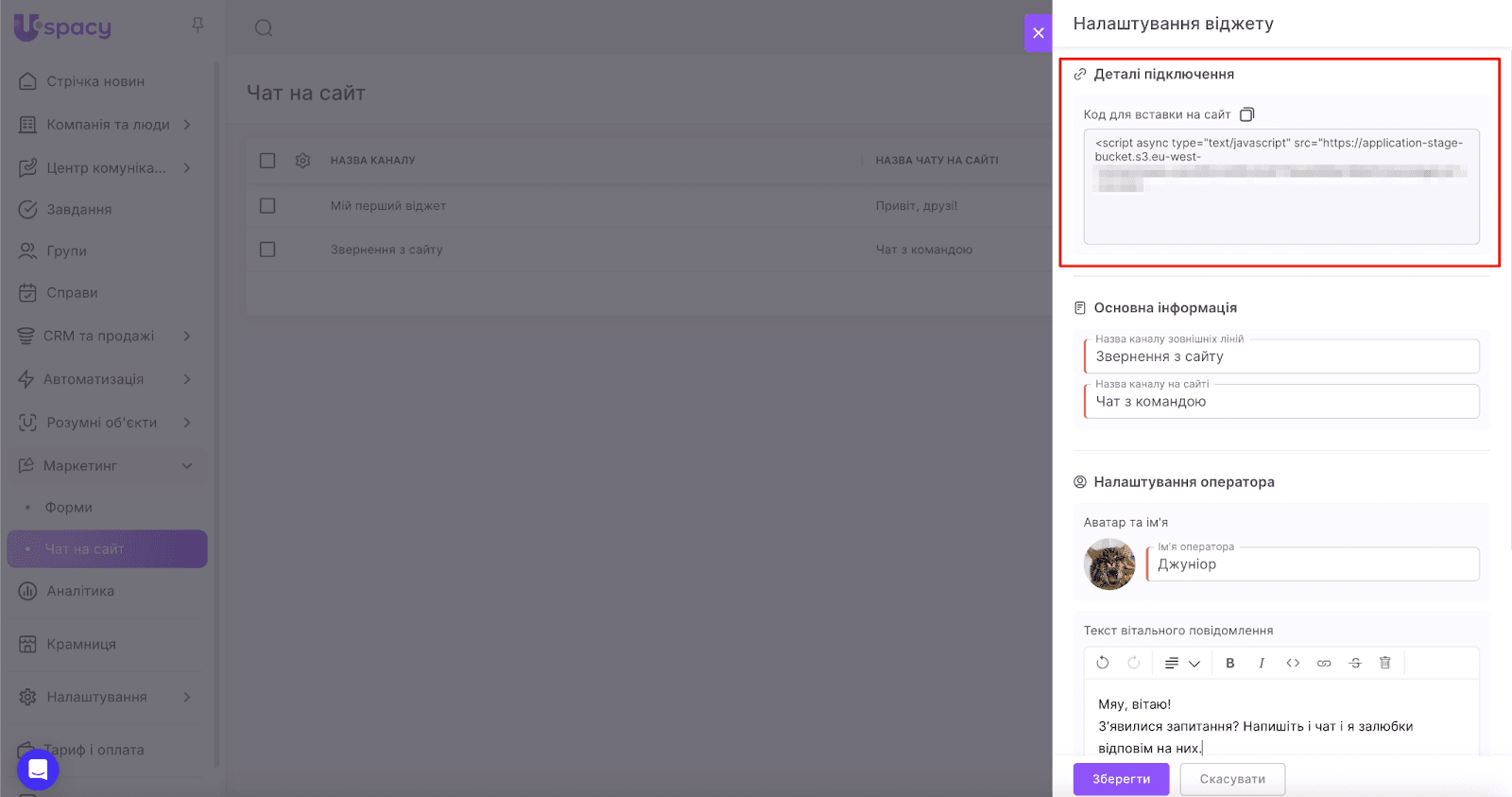1512x797 pixels.
Task: Click Привіт, друзі! chat name
Action: (917, 206)
